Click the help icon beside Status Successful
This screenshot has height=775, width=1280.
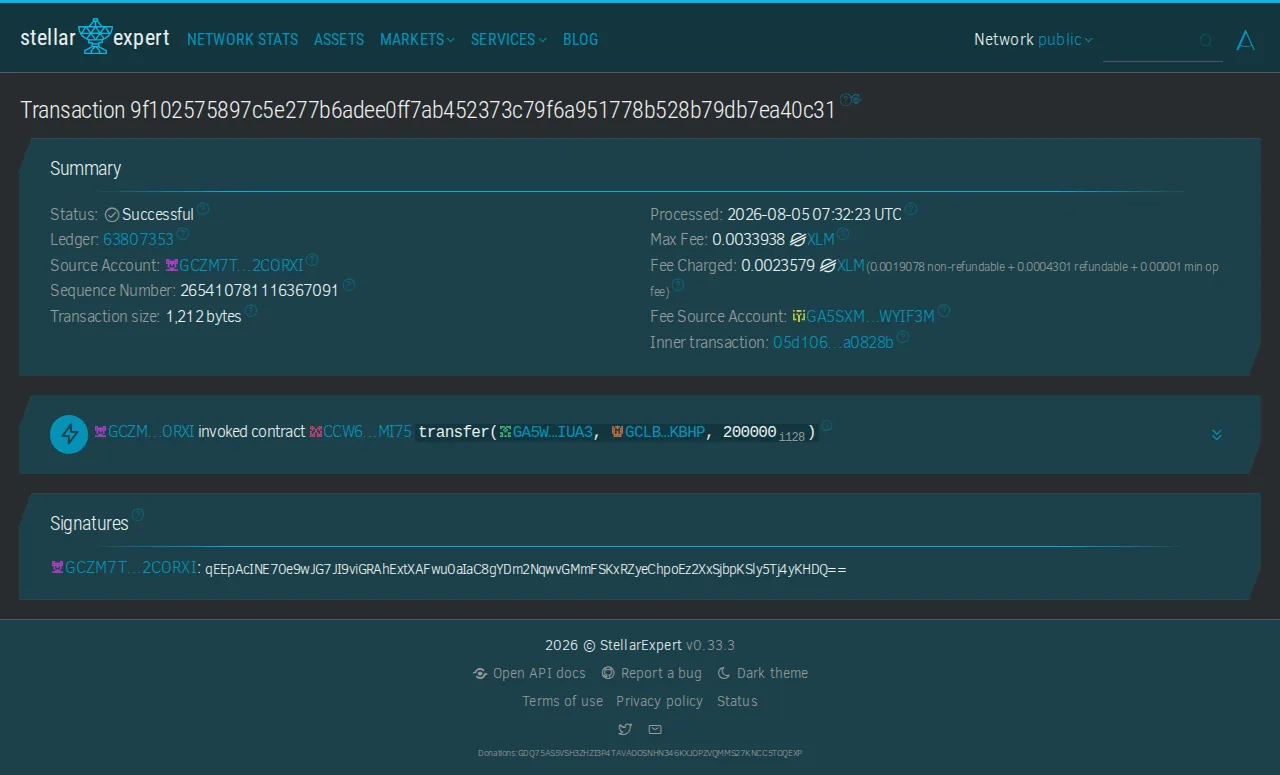click(203, 209)
